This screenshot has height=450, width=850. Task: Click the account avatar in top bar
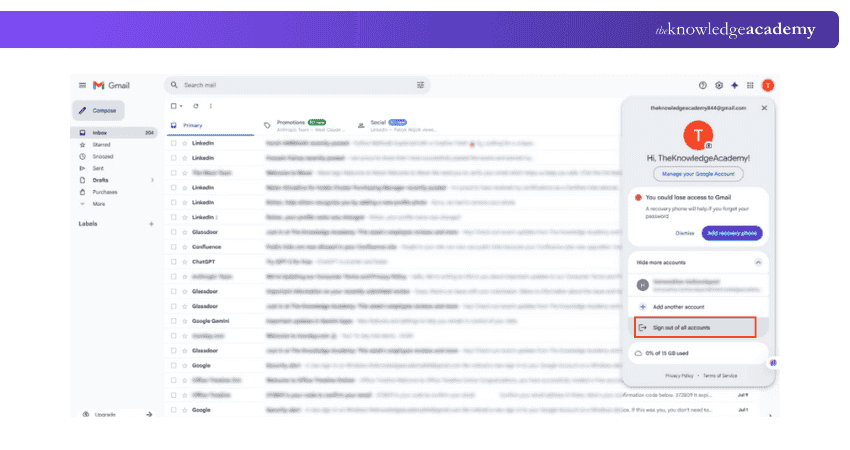point(768,85)
